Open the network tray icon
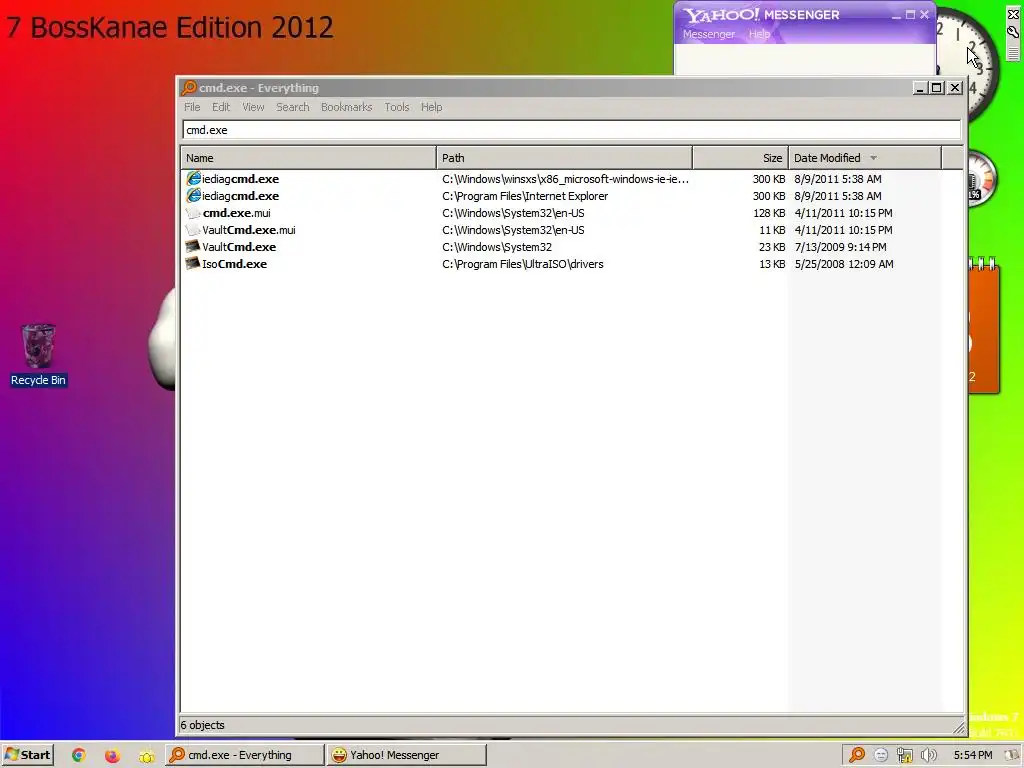 click(904, 755)
